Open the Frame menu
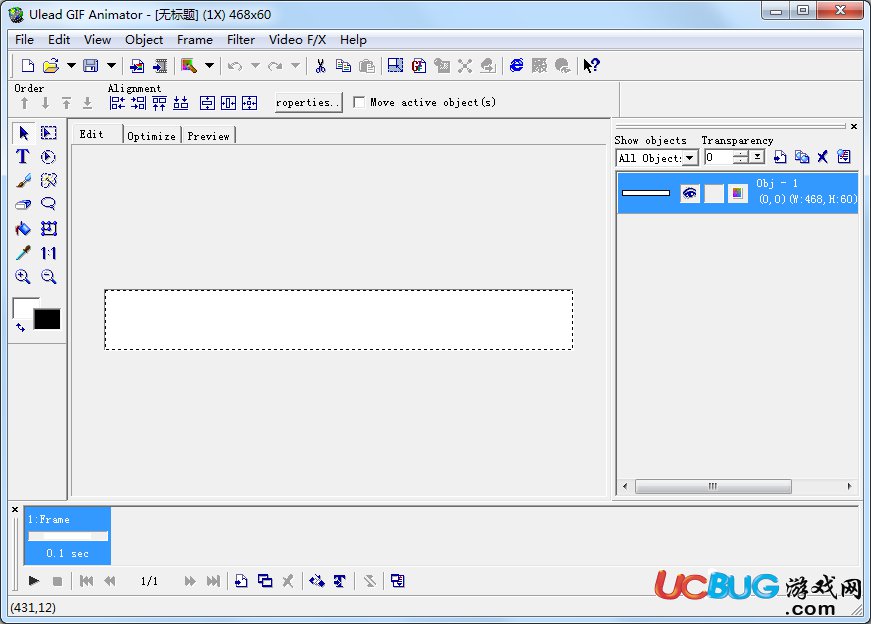This screenshot has width=871, height=624. [194, 39]
